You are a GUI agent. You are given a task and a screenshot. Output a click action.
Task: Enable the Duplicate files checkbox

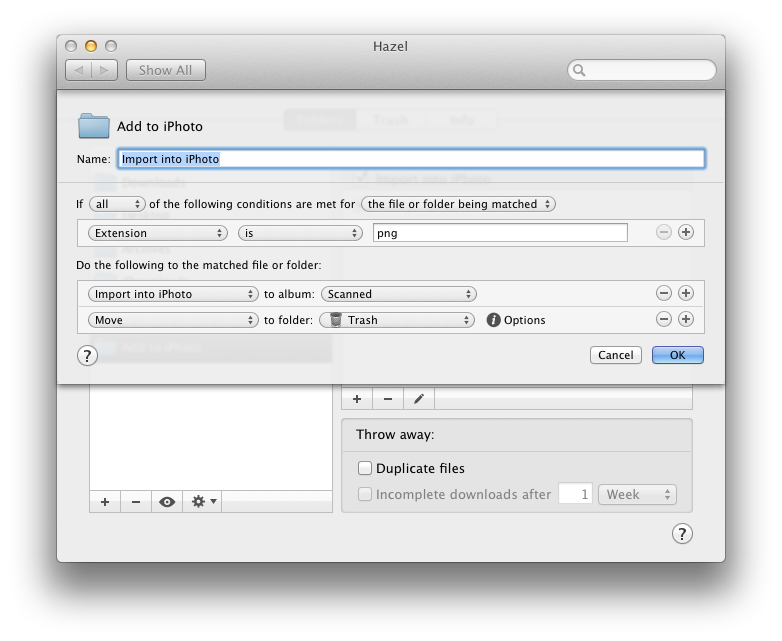click(x=365, y=468)
